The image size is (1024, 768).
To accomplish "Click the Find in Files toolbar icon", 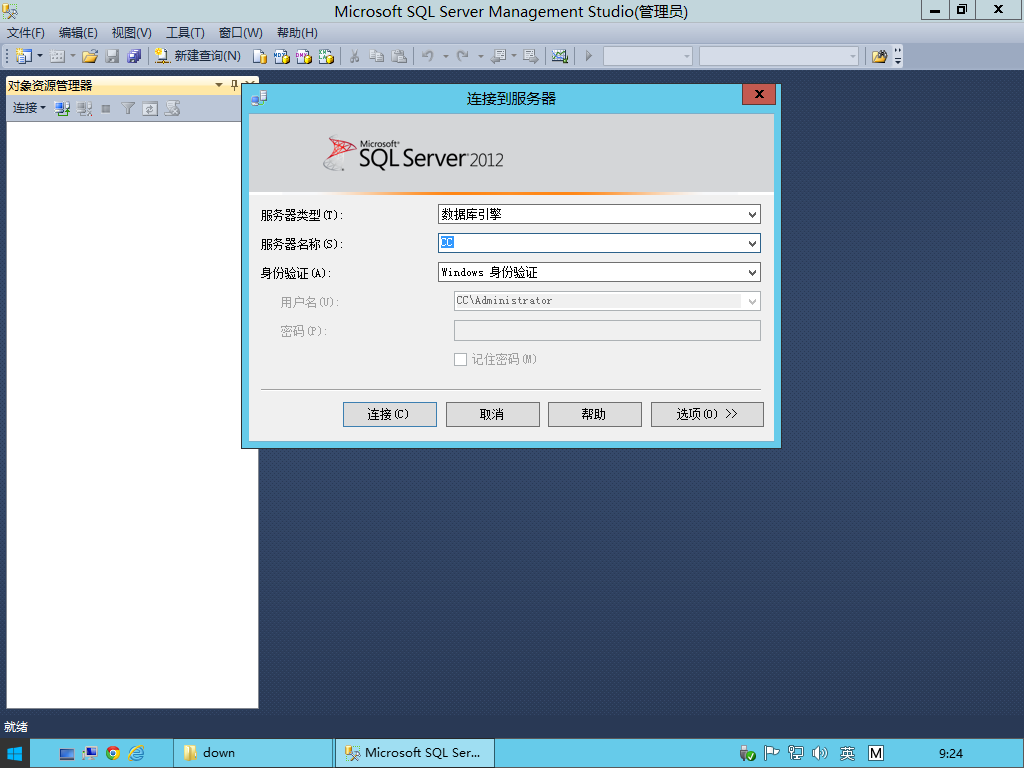I will (x=880, y=56).
